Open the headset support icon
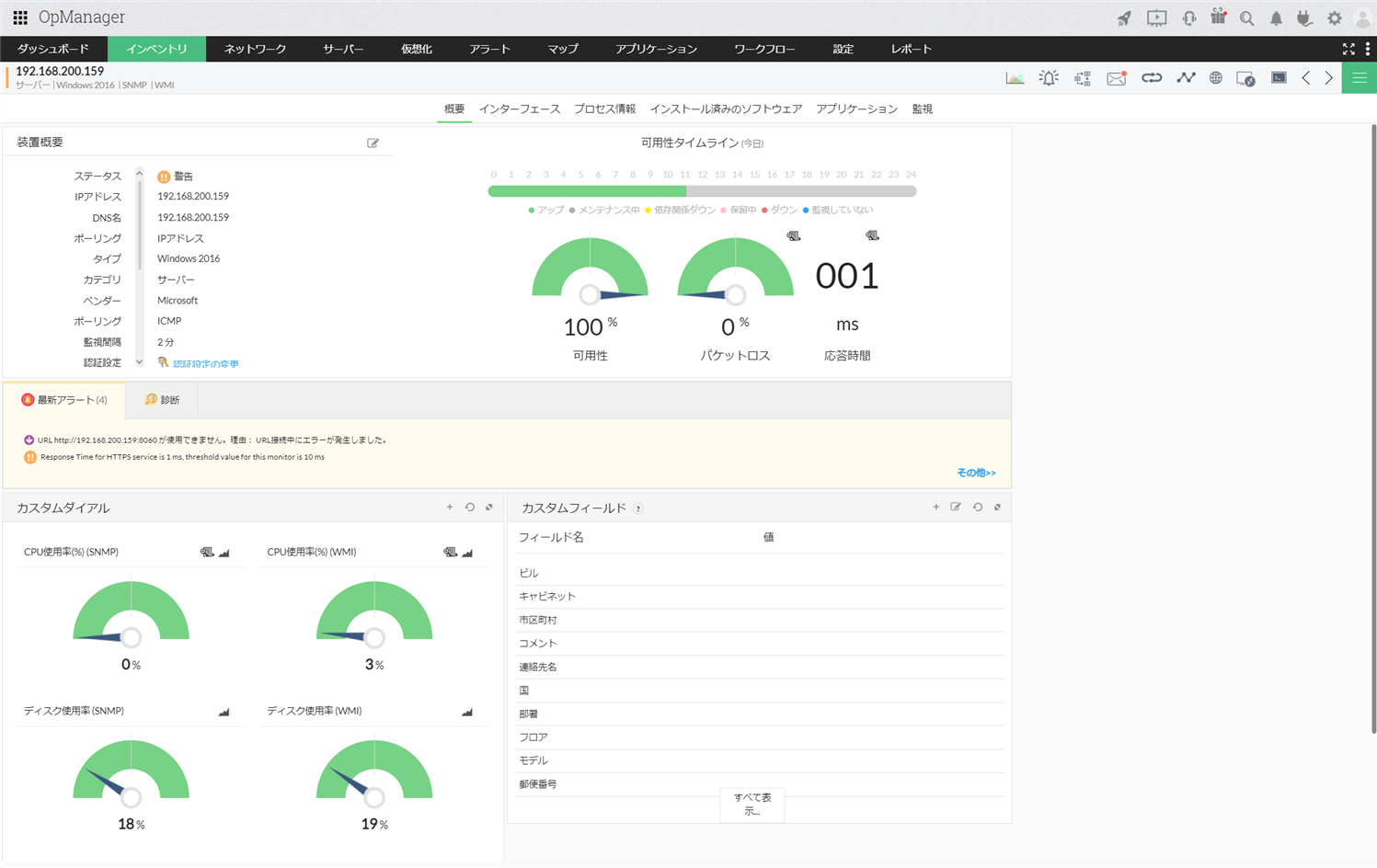 [x=1188, y=18]
